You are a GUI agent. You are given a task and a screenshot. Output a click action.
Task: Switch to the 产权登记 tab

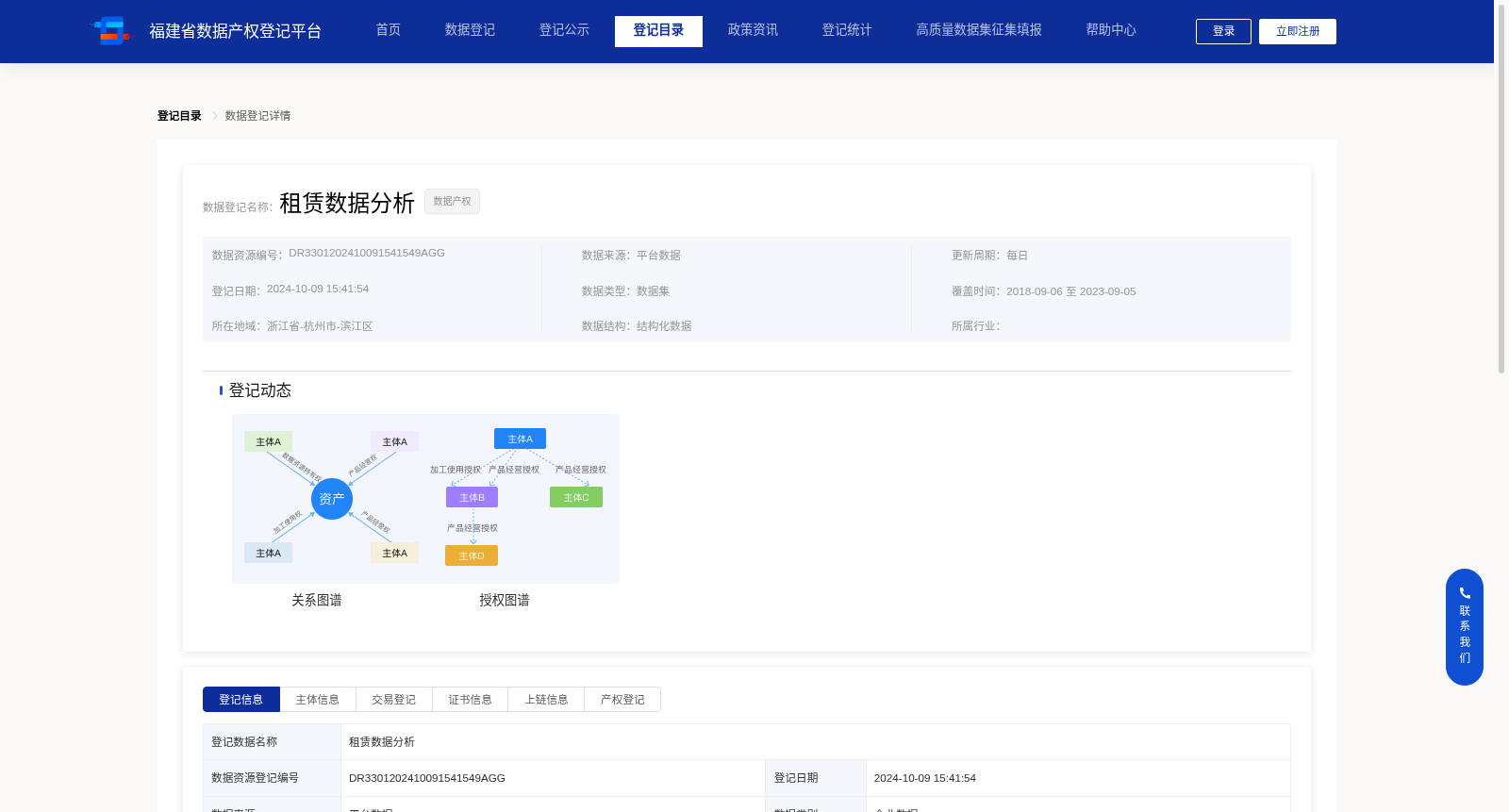pos(622,699)
